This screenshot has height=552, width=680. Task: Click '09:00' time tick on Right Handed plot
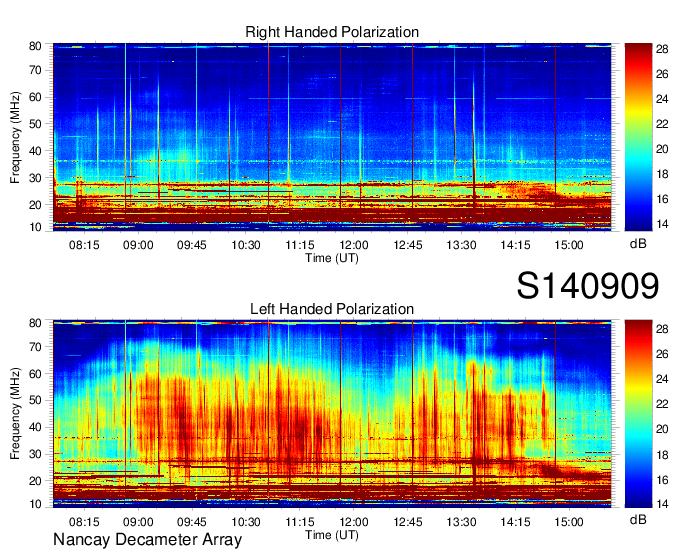(138, 245)
